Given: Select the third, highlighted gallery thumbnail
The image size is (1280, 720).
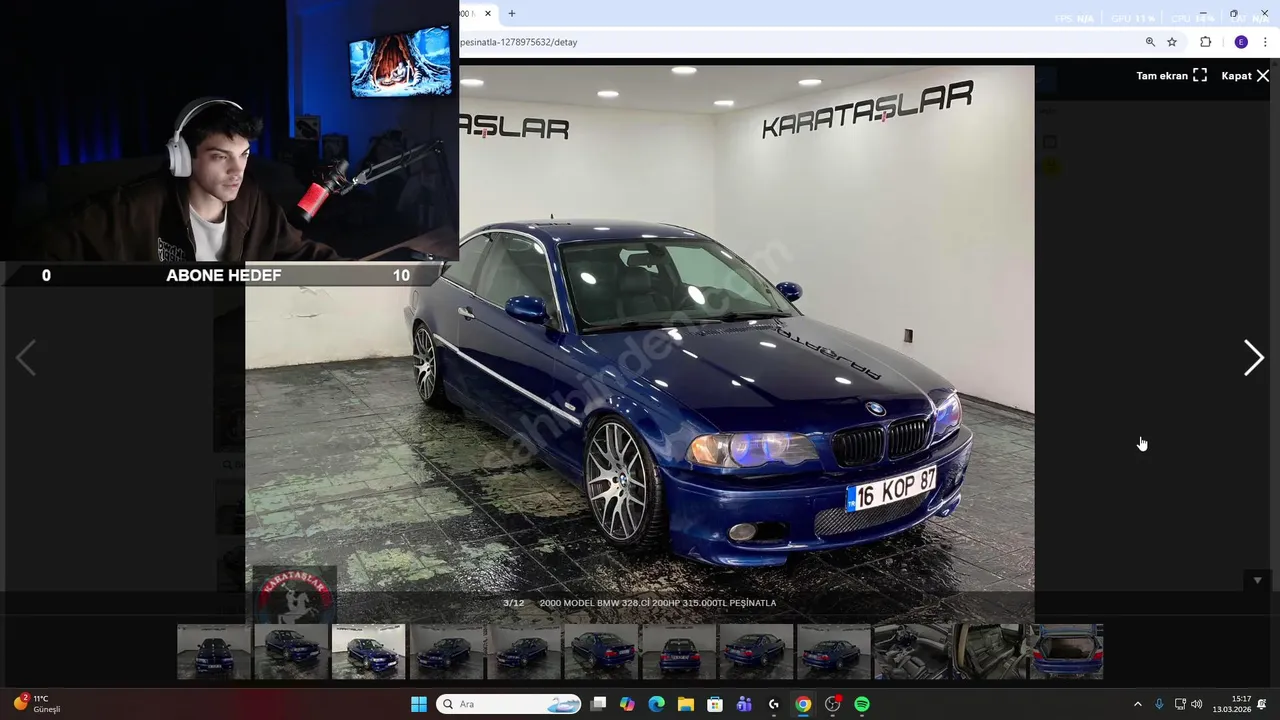Looking at the screenshot, I should pyautogui.click(x=369, y=652).
